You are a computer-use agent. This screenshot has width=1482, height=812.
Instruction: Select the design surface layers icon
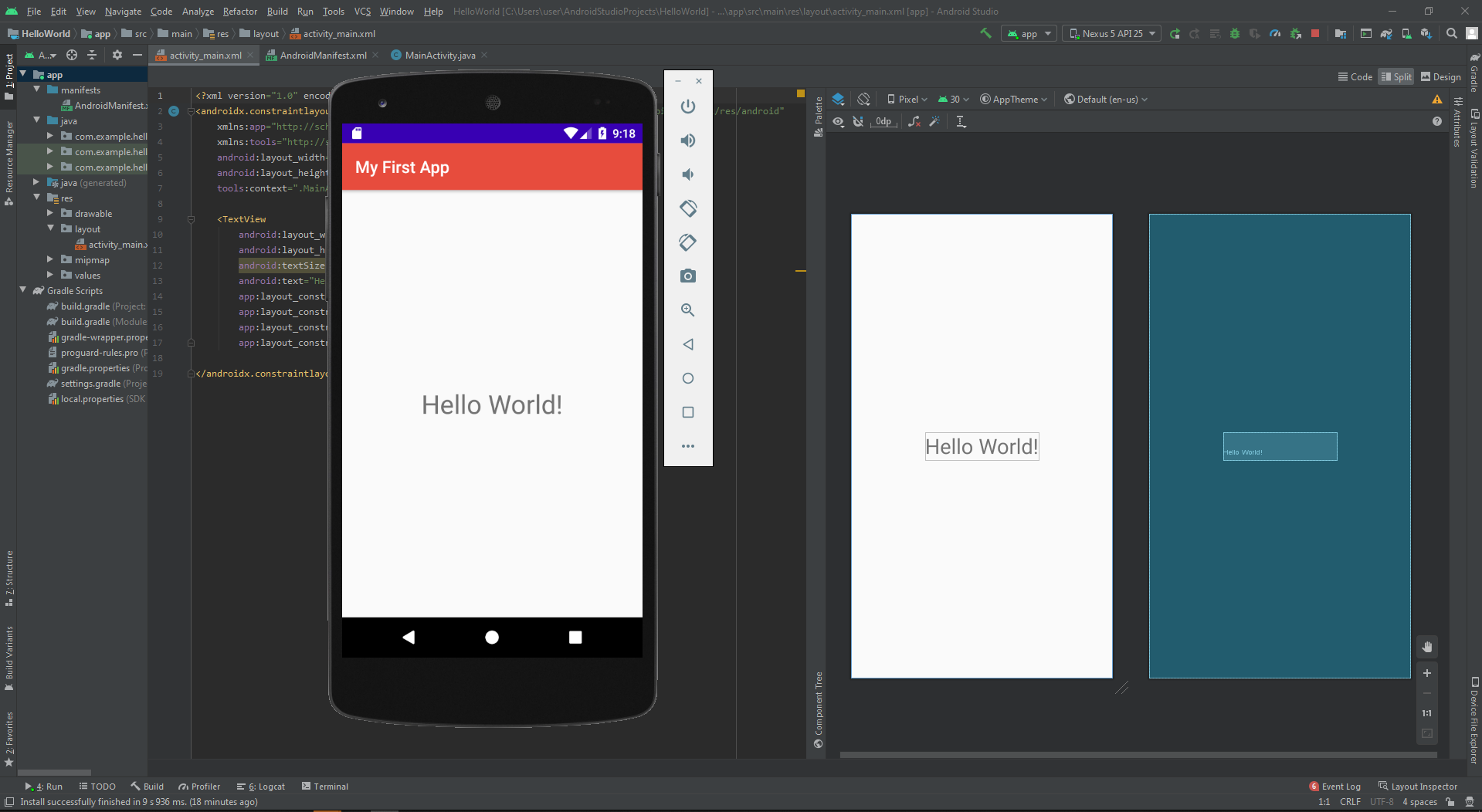tap(838, 99)
